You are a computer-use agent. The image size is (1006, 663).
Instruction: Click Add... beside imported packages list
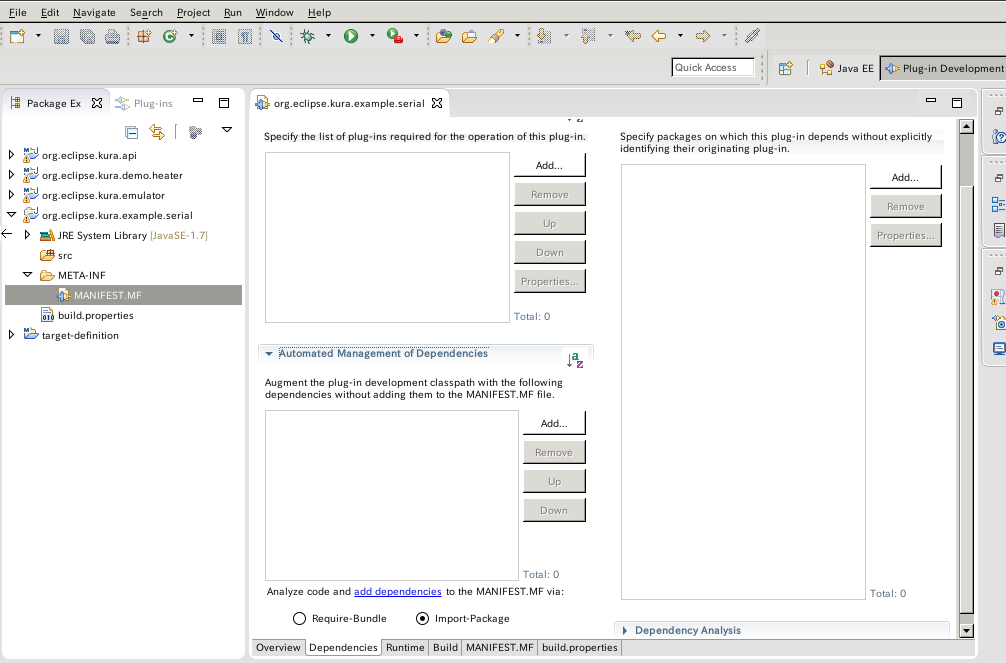pyautogui.click(x=905, y=177)
